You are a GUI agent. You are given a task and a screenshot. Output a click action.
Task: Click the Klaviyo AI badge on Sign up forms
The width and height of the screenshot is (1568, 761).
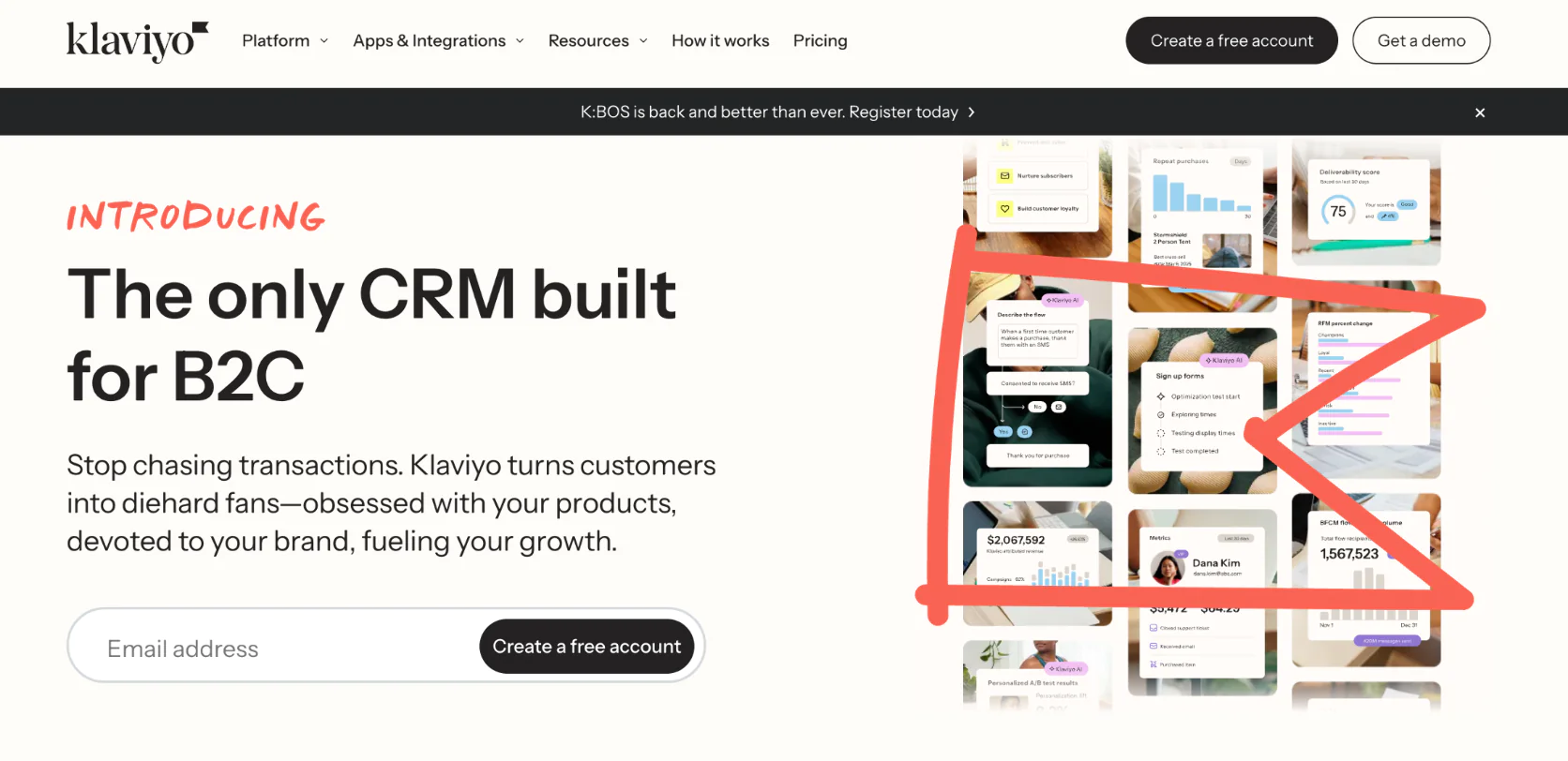tap(1224, 361)
